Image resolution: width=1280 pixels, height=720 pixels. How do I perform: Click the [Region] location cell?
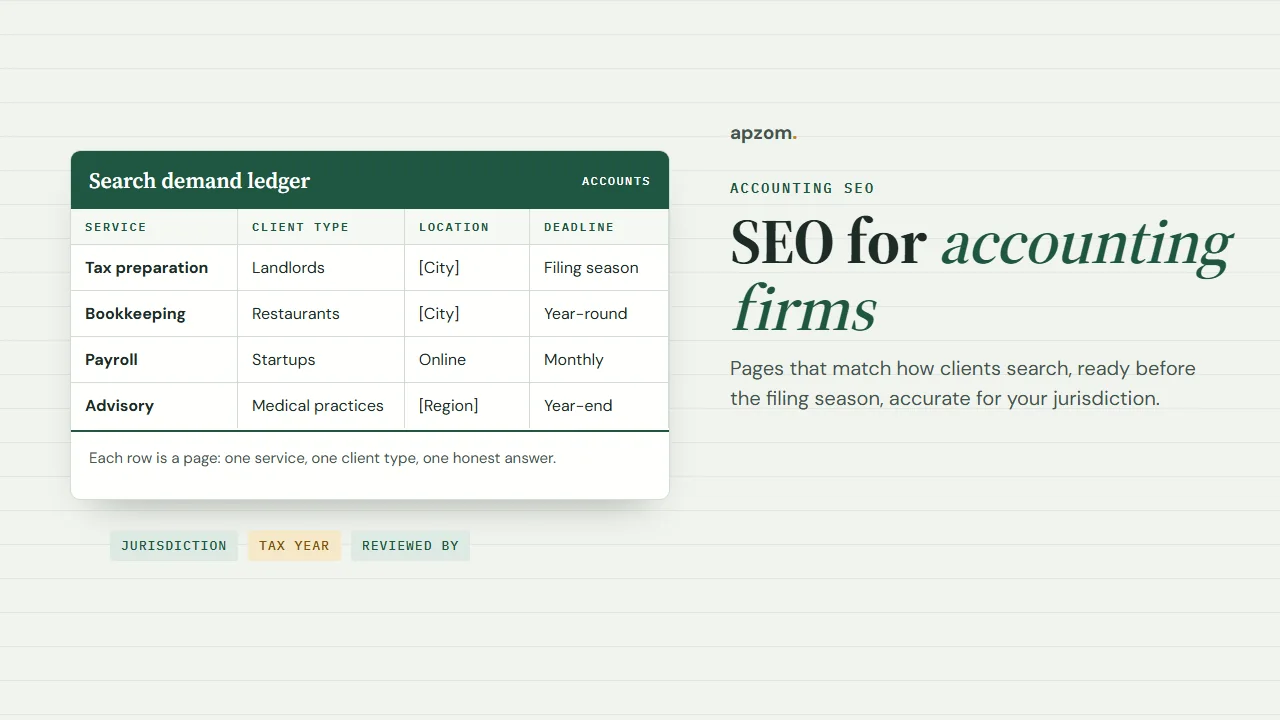click(x=467, y=406)
